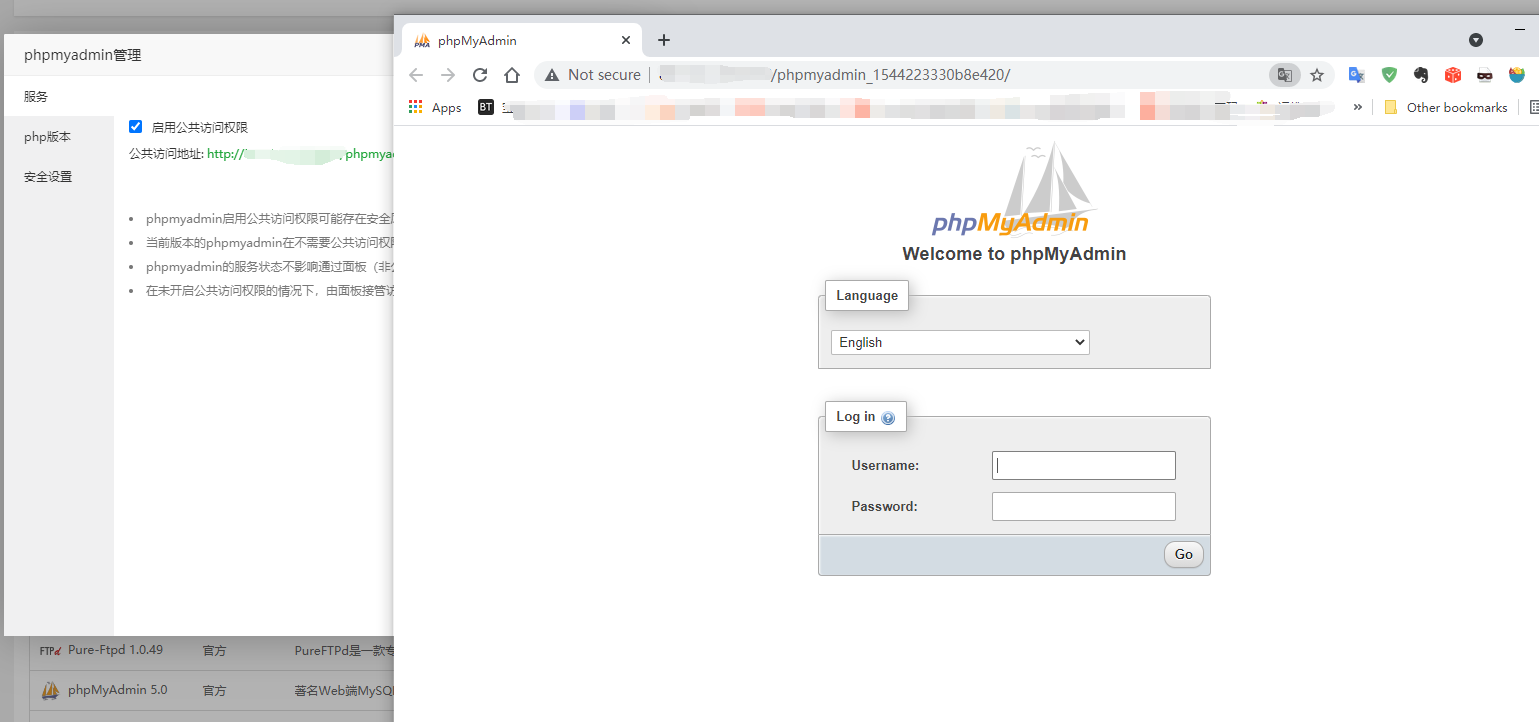The width and height of the screenshot is (1539, 722).
Task: View the Not secure site warning
Action: 592,75
